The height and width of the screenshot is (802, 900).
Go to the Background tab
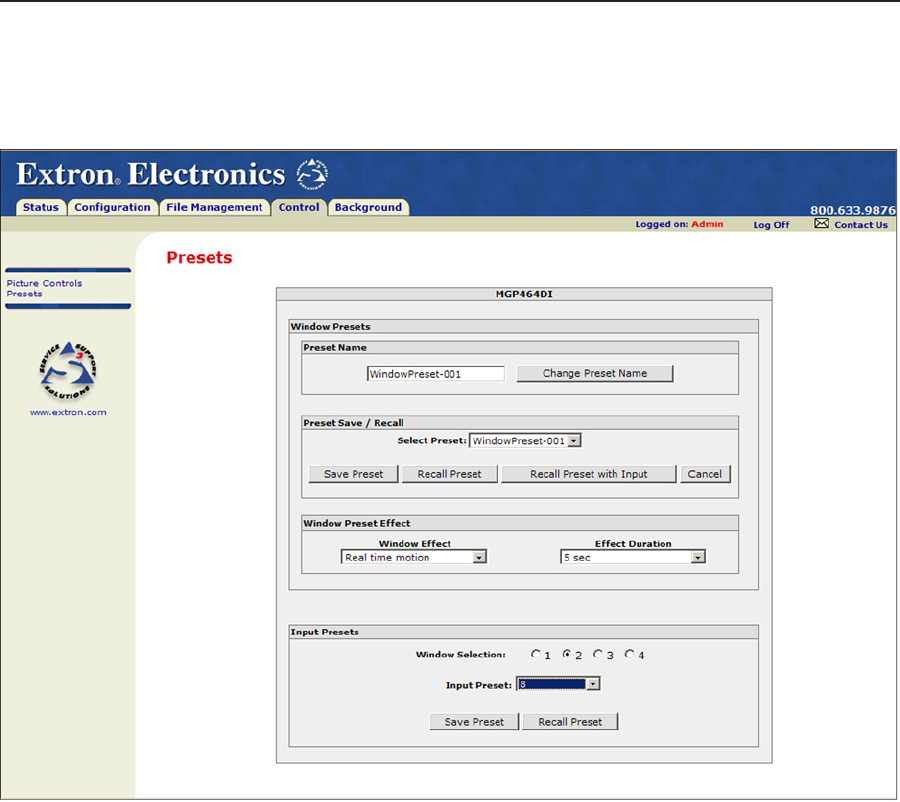pos(368,207)
